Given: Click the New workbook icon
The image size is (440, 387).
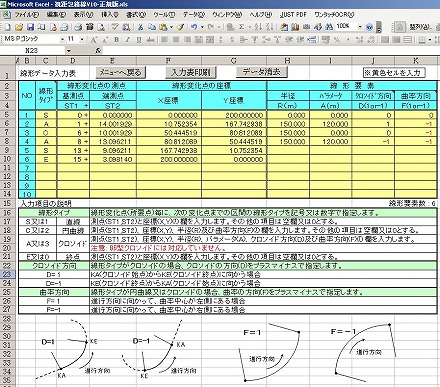Looking at the screenshot, I should point(8,27).
